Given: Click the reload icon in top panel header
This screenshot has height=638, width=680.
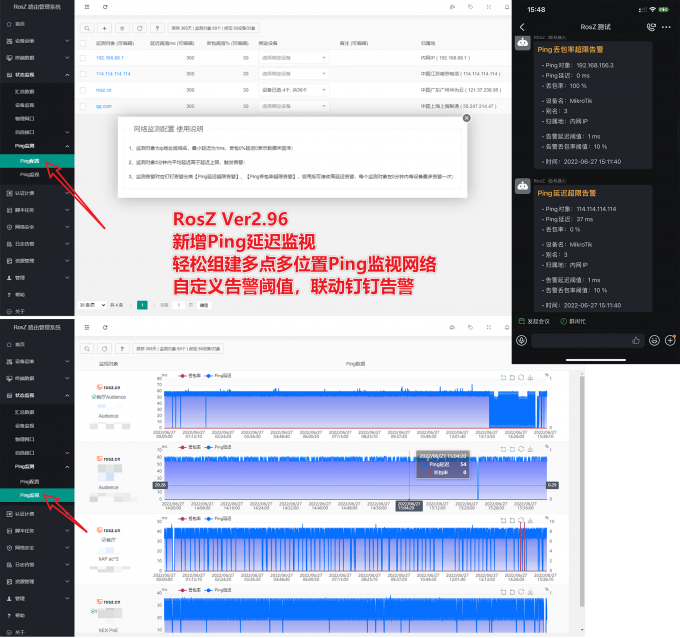Looking at the screenshot, I should 105,7.
